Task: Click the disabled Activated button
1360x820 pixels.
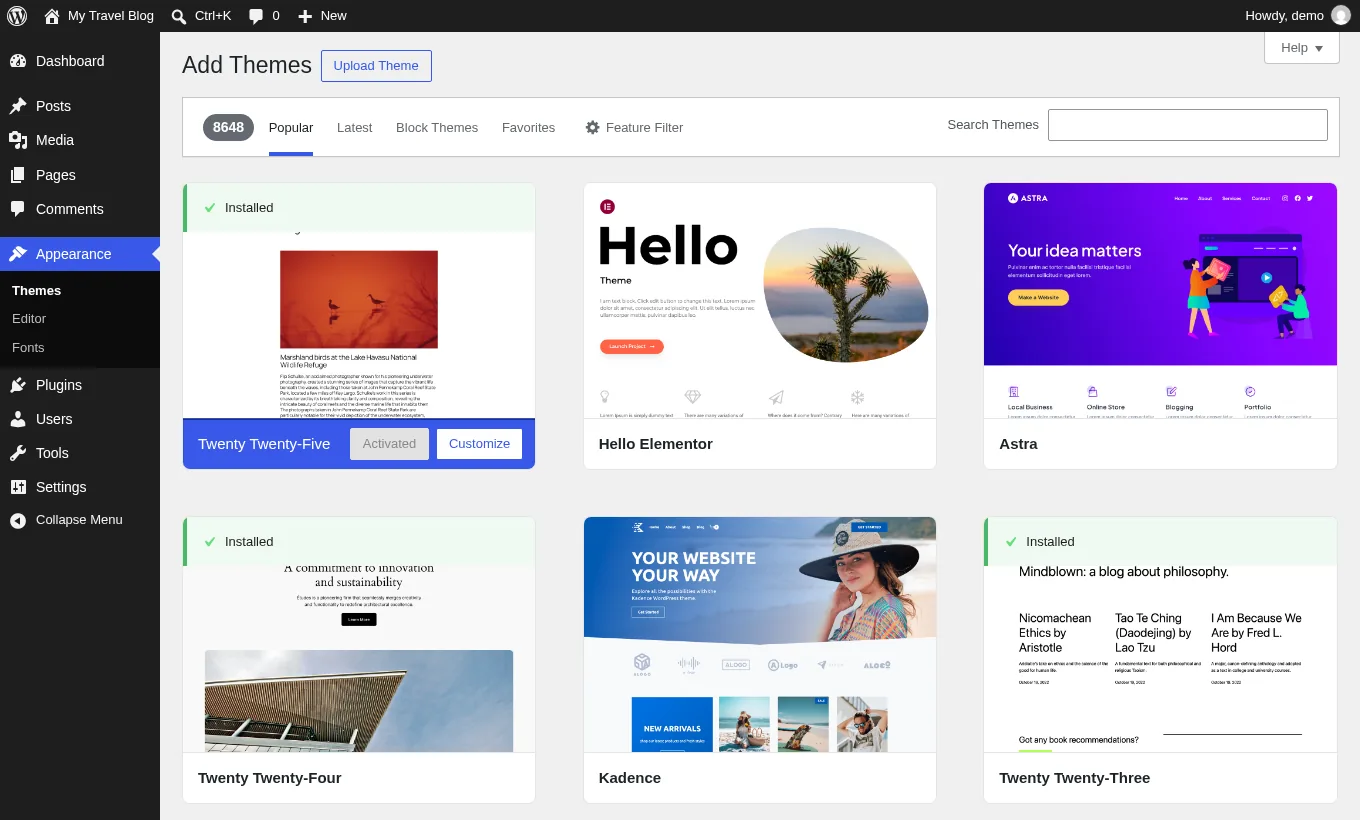Action: 389,444
